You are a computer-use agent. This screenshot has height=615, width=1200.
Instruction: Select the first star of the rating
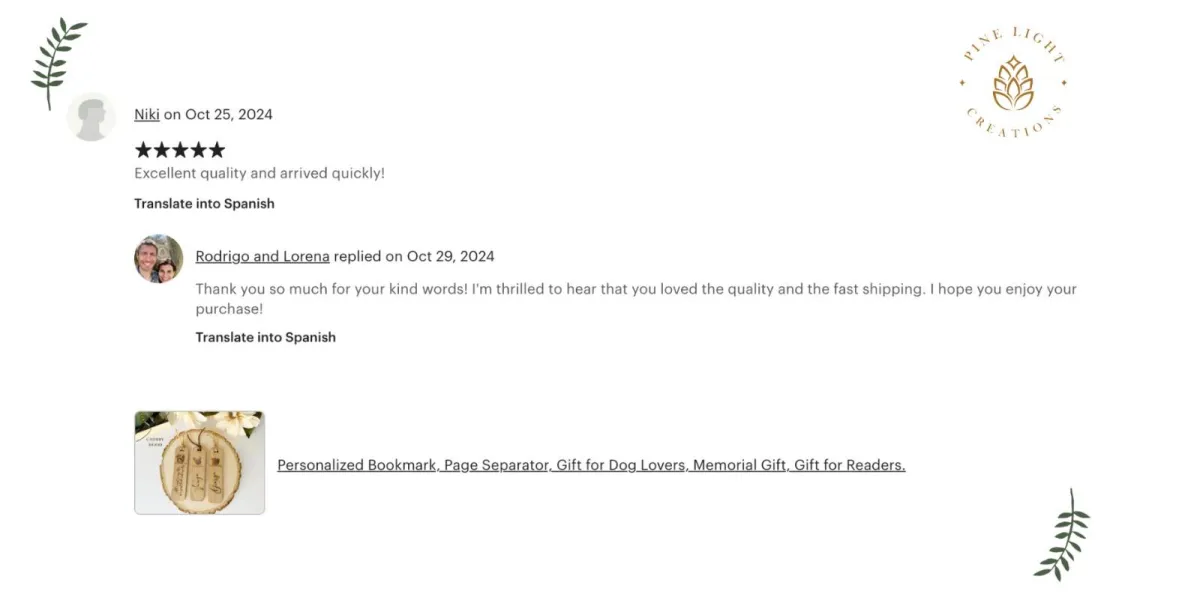pyautogui.click(x=143, y=150)
